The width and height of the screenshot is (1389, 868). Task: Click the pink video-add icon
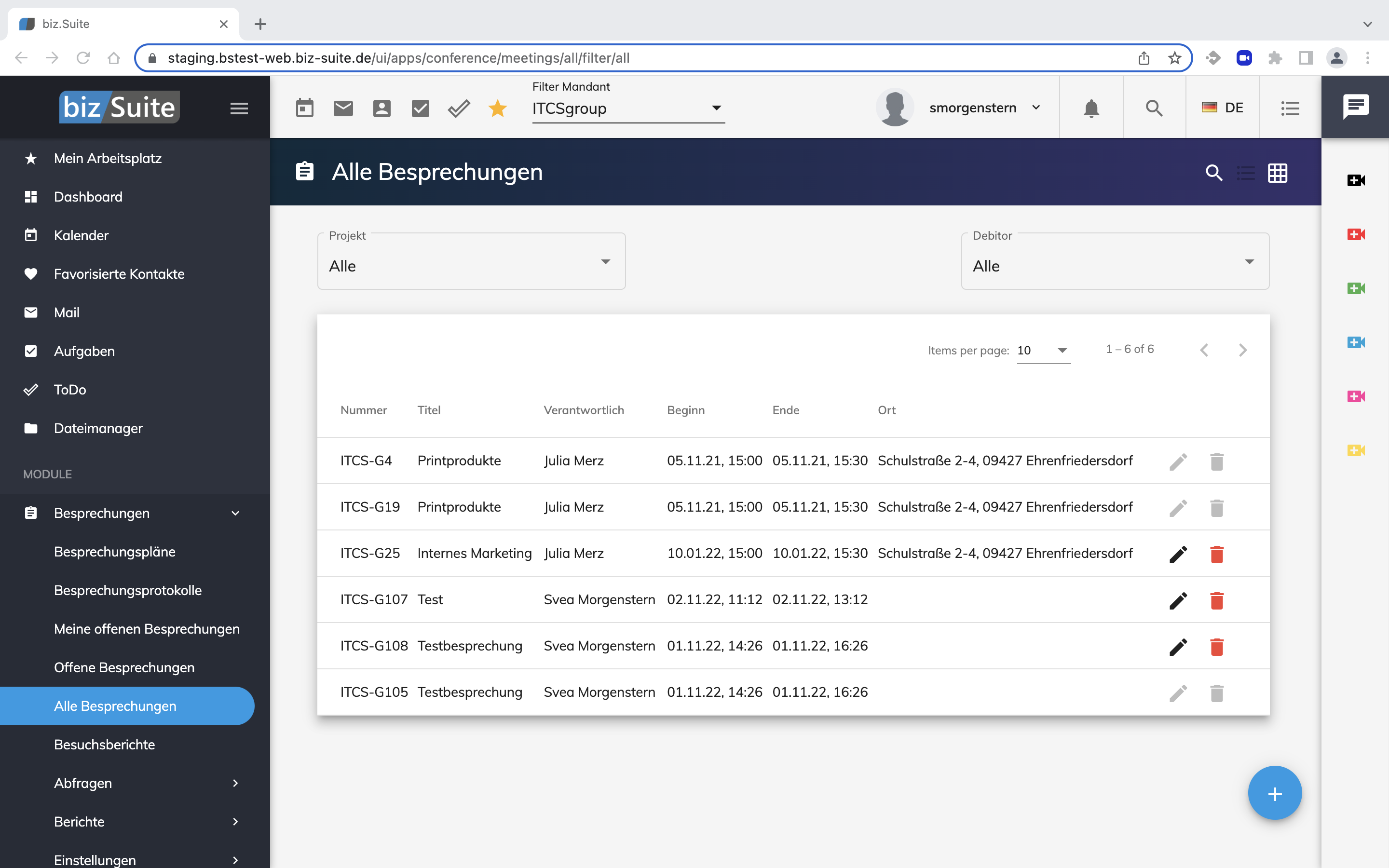1356,396
